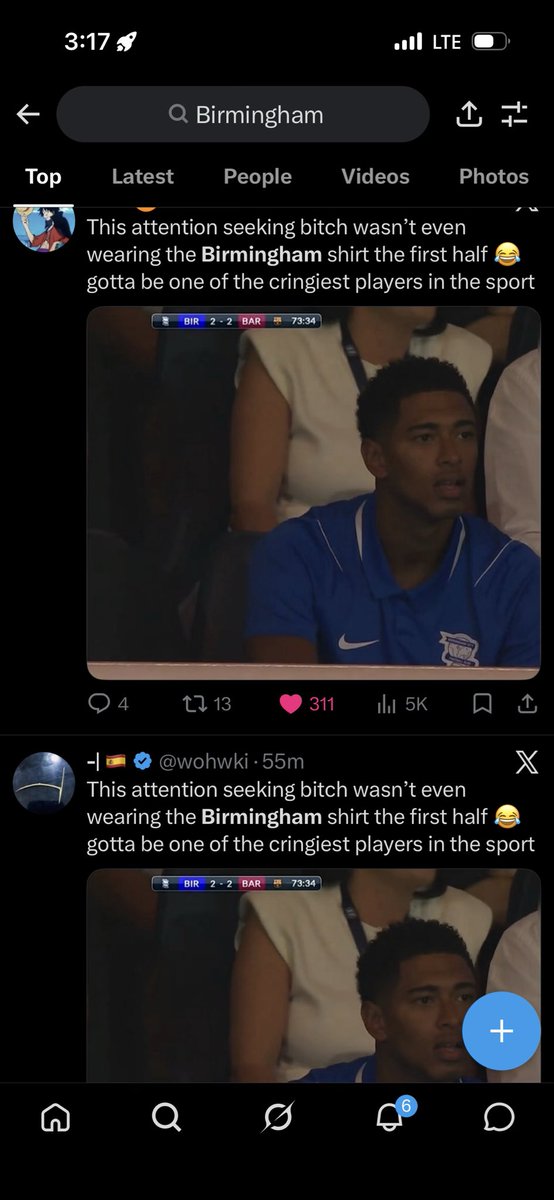Viewport: 554px width, 1200px height.
Task: Repost the tweet with 13 reposts
Action: [x=207, y=704]
